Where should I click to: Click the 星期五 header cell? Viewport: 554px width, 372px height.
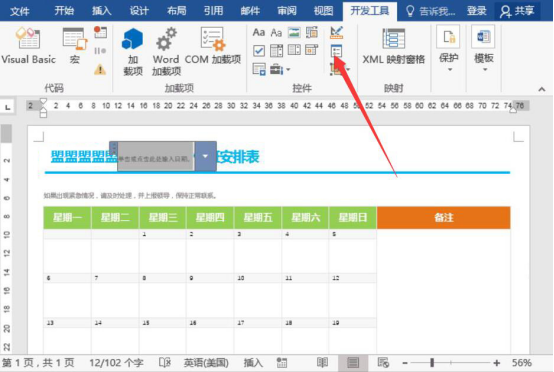258,217
